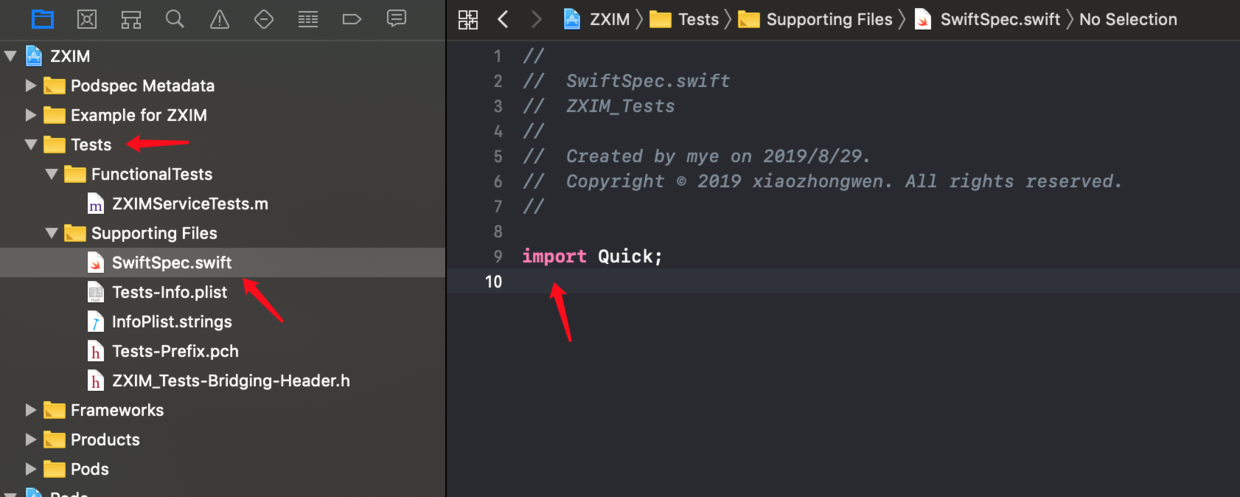Open Tests-Info.plist file
The image size is (1240, 497).
169,292
